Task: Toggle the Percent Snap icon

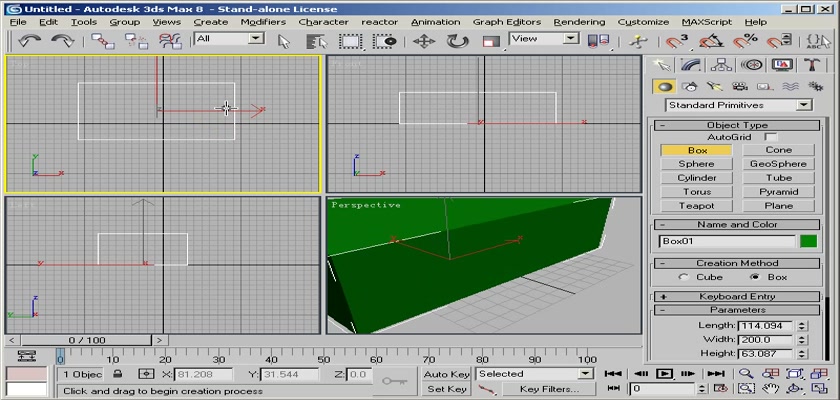Action: (x=745, y=41)
